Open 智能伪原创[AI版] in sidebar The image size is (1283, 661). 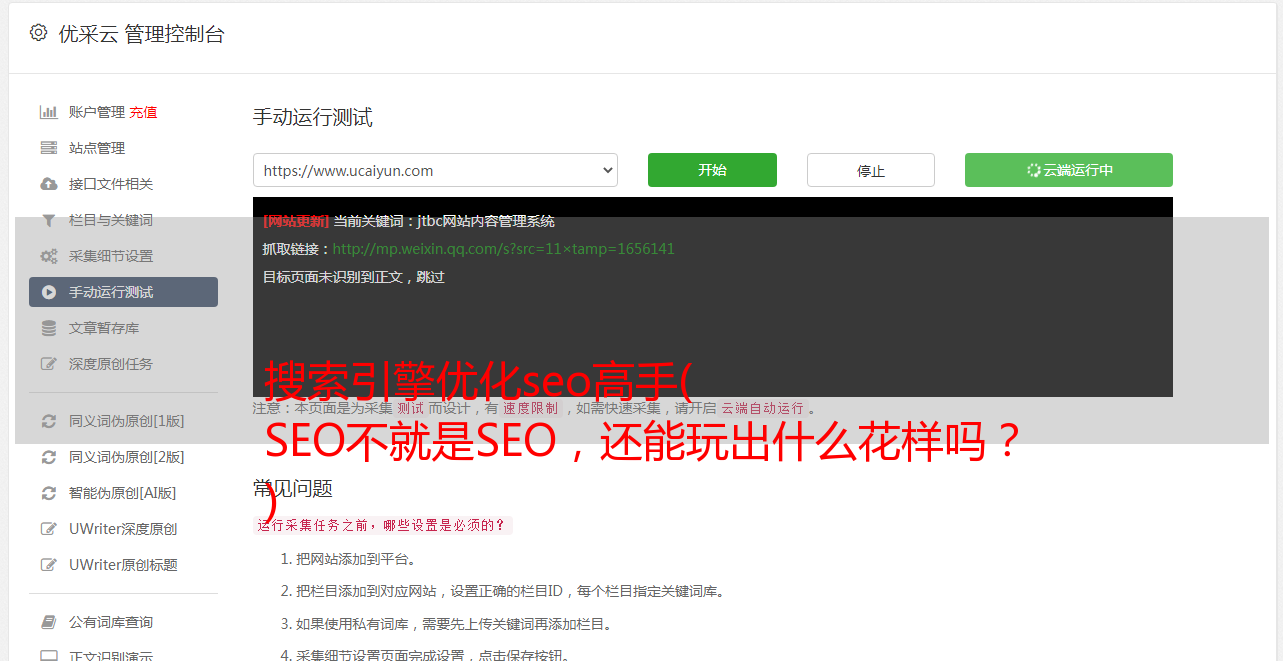click(123, 493)
